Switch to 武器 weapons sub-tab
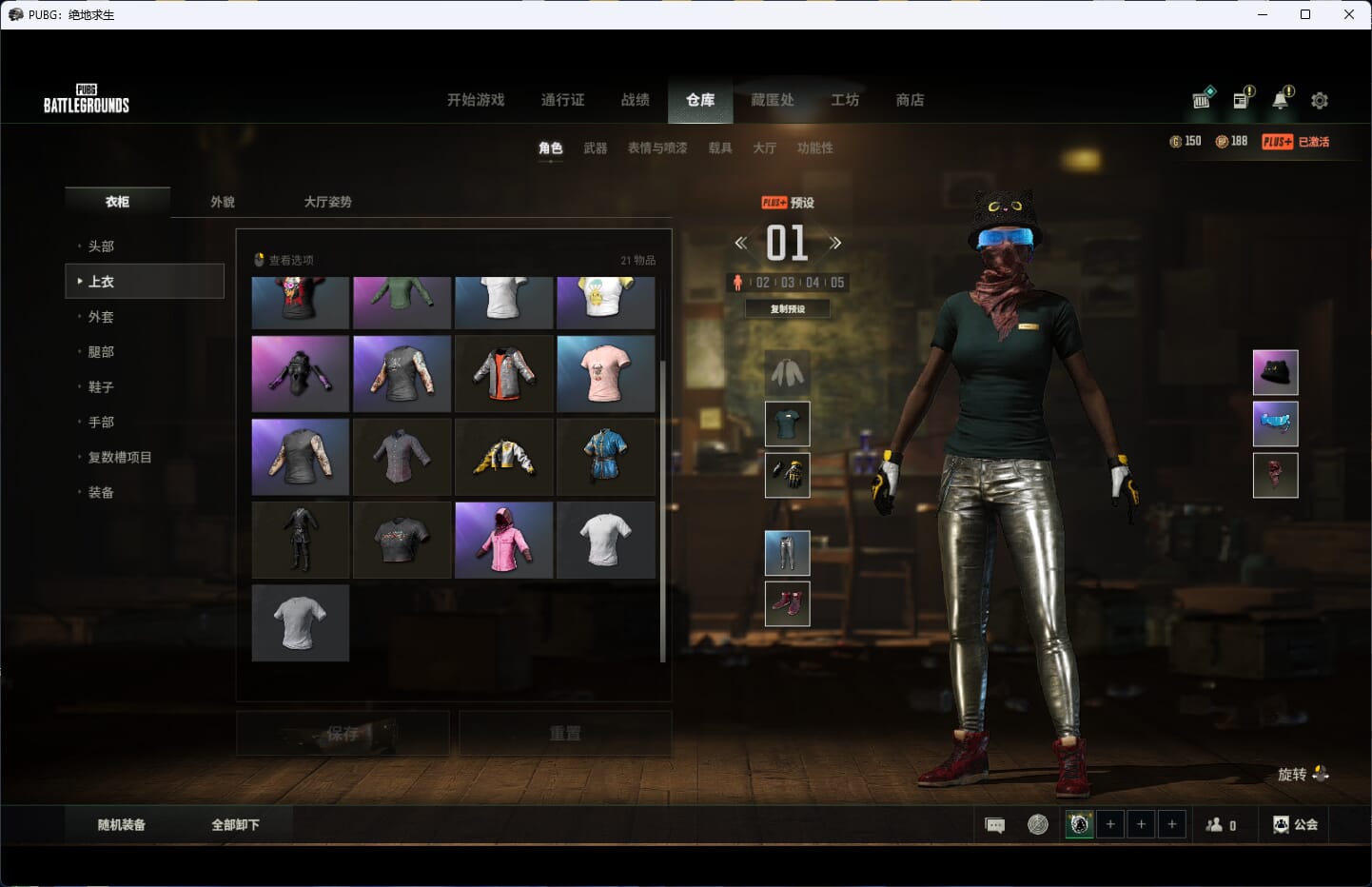1372x887 pixels. click(x=596, y=148)
